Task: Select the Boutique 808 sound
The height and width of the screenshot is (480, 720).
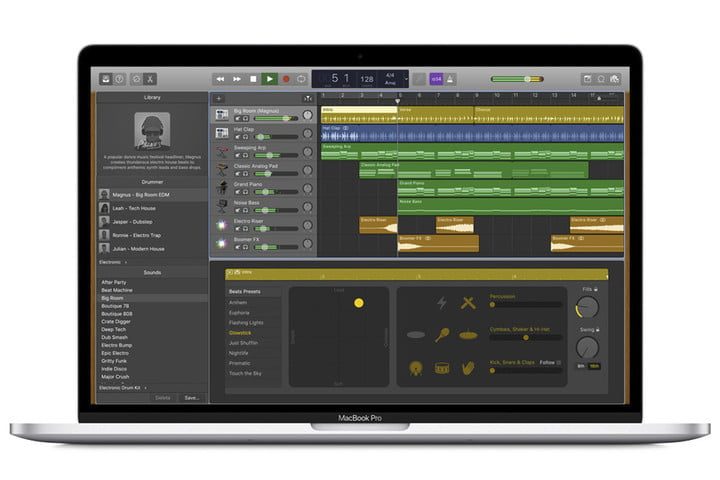Action: [152, 314]
